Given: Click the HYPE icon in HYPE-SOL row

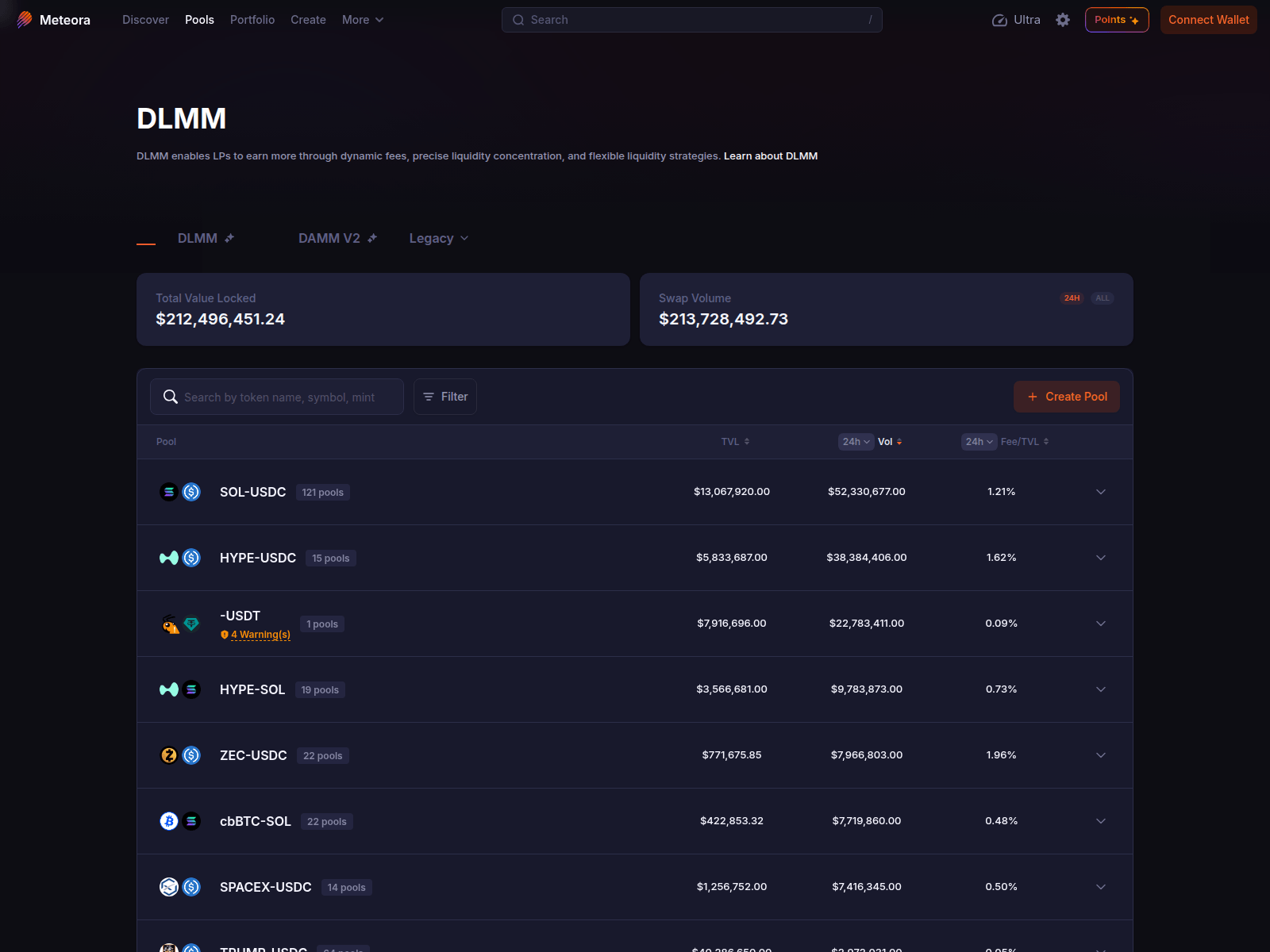Looking at the screenshot, I should tap(169, 689).
